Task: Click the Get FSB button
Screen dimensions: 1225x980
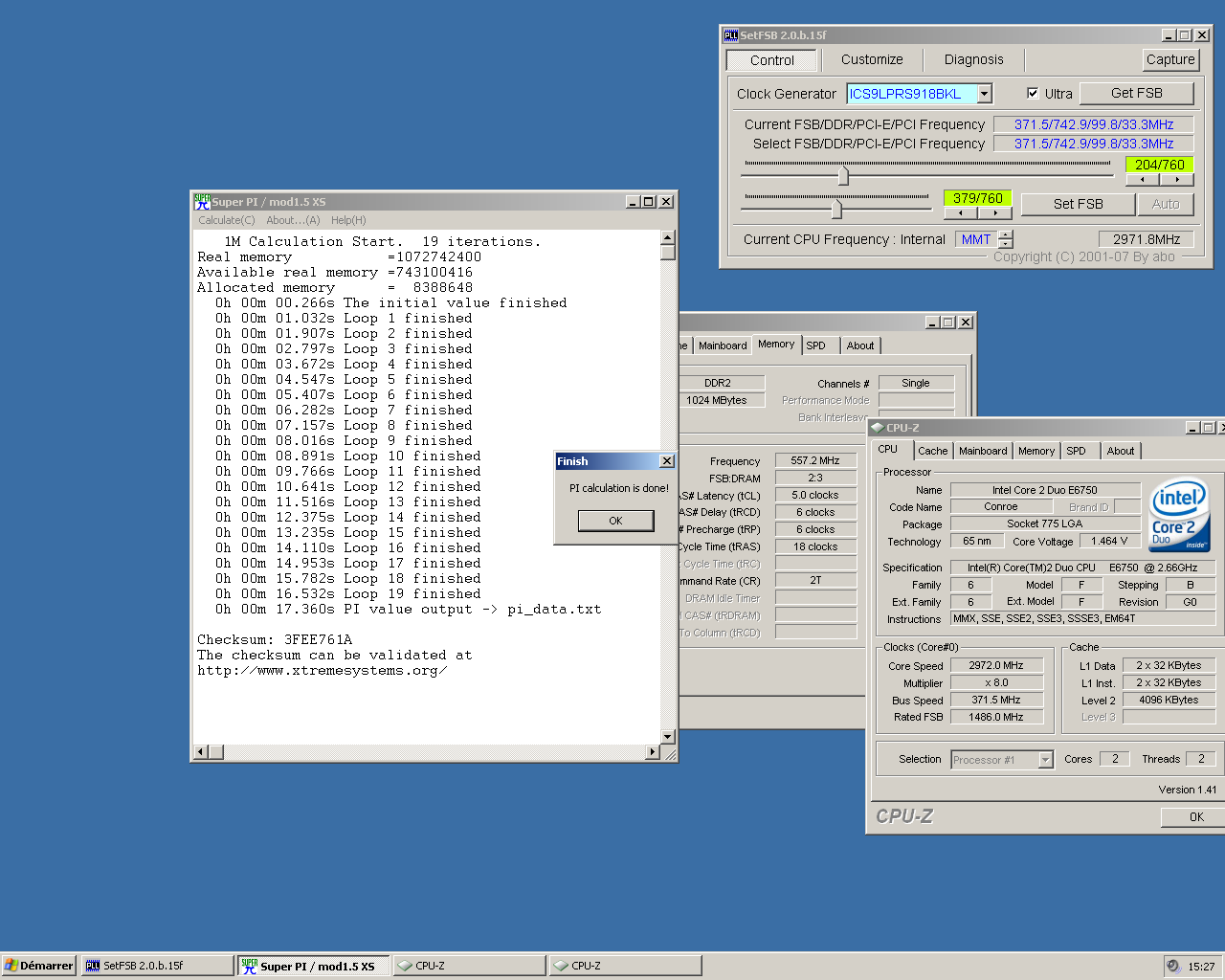Action: [1136, 93]
